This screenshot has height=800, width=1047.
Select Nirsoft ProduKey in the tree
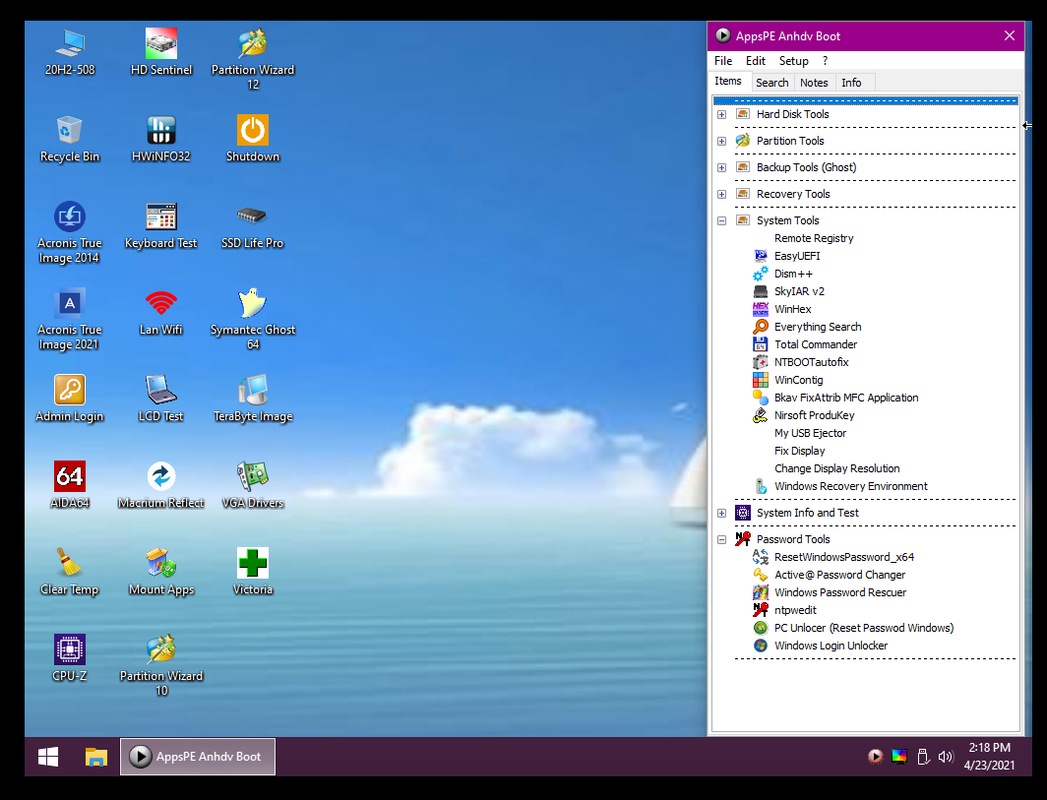point(814,415)
